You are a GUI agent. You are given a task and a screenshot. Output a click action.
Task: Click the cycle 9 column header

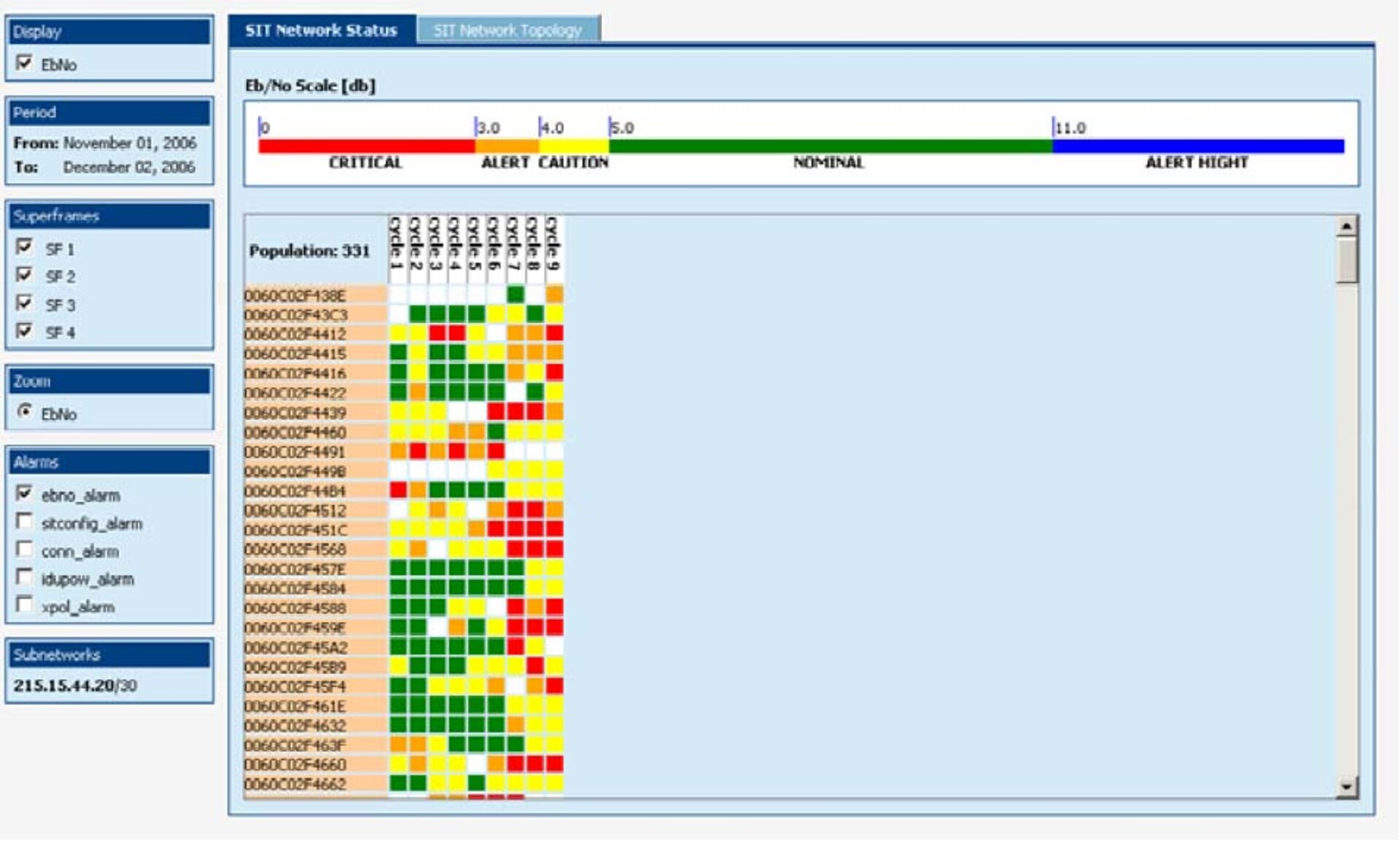554,249
